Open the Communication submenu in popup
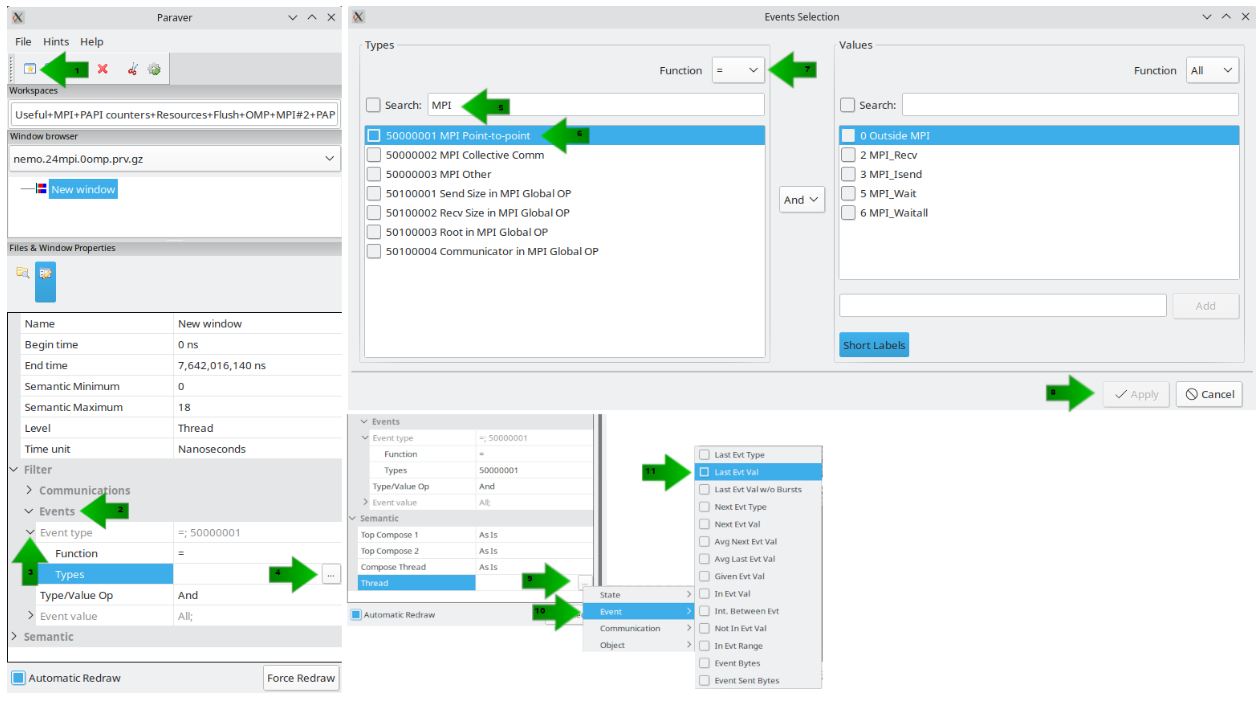The height and width of the screenshot is (707, 1256). pos(639,628)
